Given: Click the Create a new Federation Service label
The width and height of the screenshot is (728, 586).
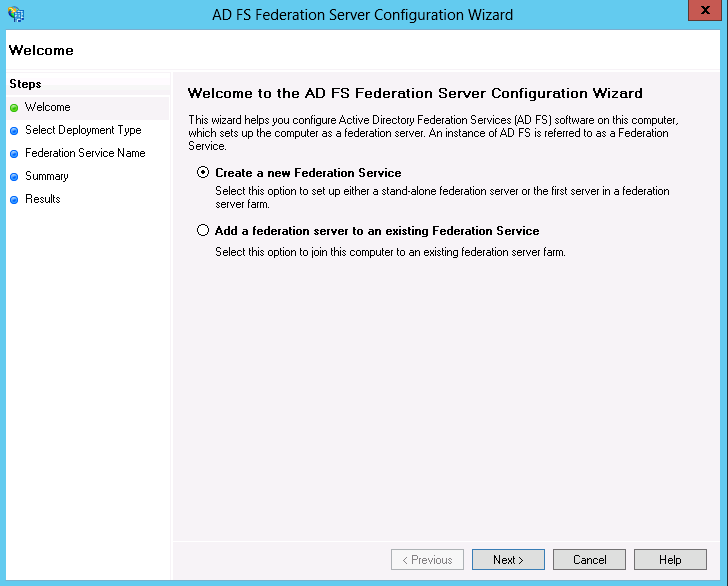Looking at the screenshot, I should [x=308, y=173].
